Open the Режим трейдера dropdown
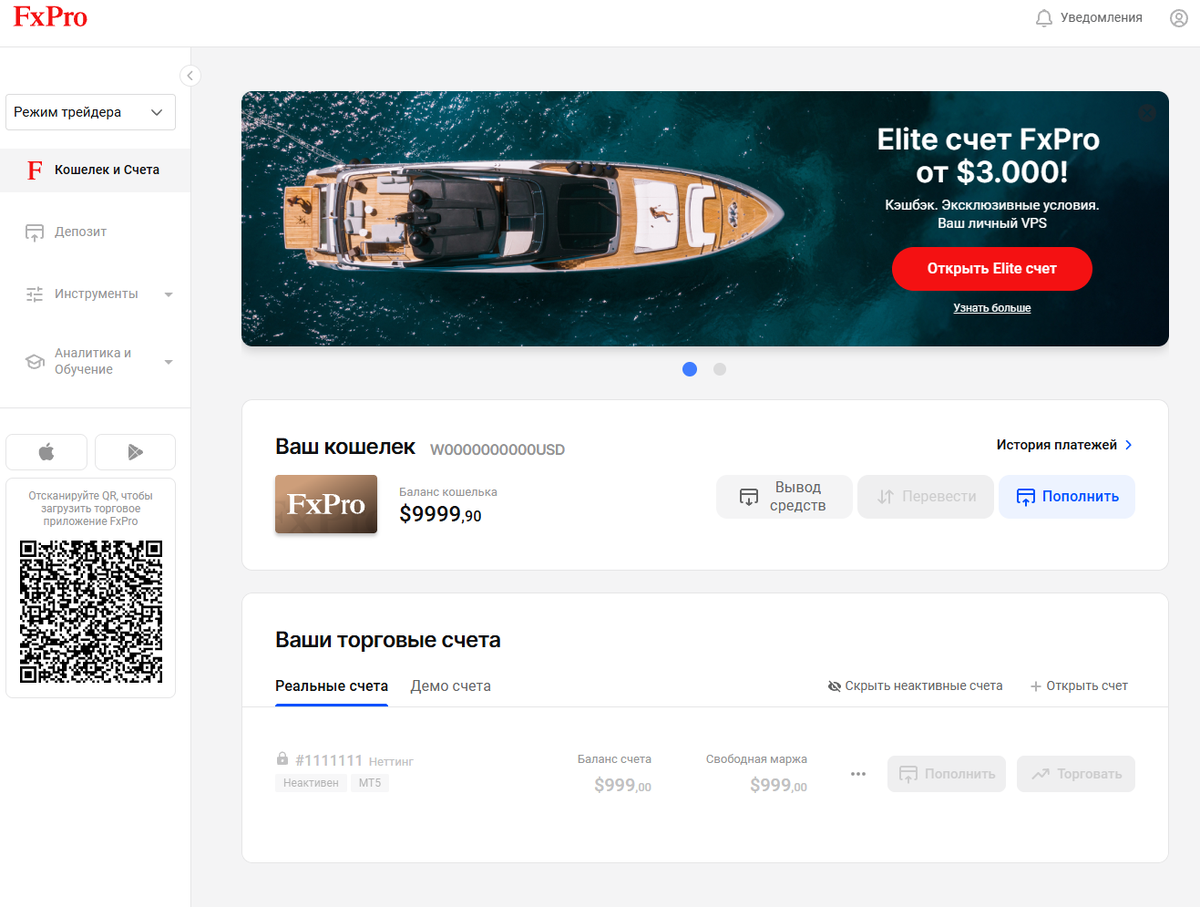The width and height of the screenshot is (1200, 907). pos(90,112)
